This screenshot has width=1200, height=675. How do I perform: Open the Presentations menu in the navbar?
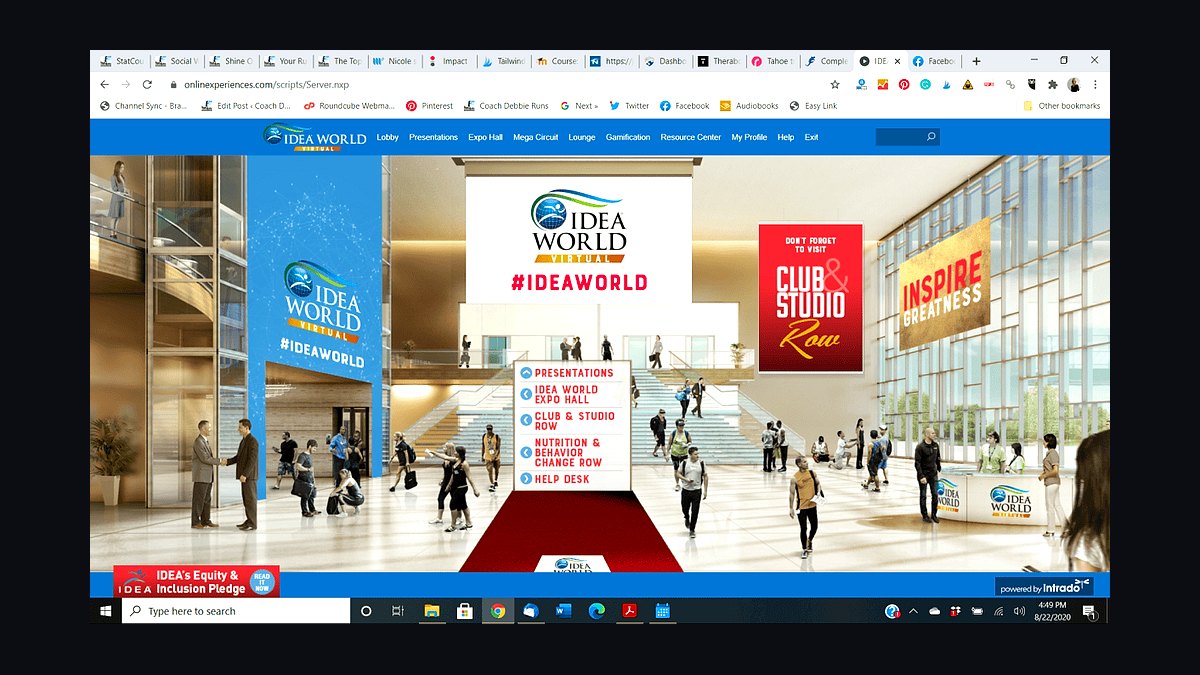tap(433, 137)
